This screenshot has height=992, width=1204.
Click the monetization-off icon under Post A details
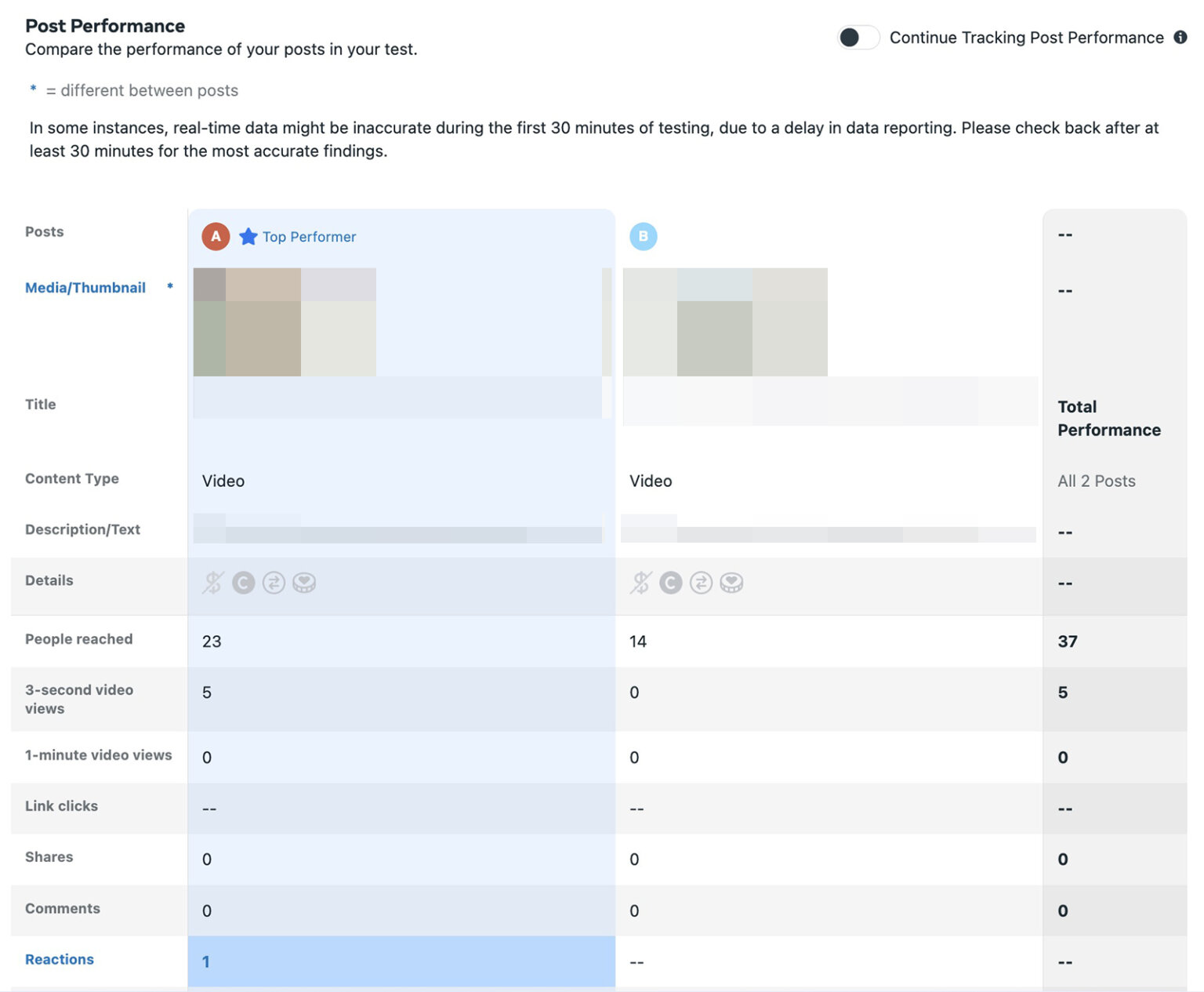coord(212,583)
